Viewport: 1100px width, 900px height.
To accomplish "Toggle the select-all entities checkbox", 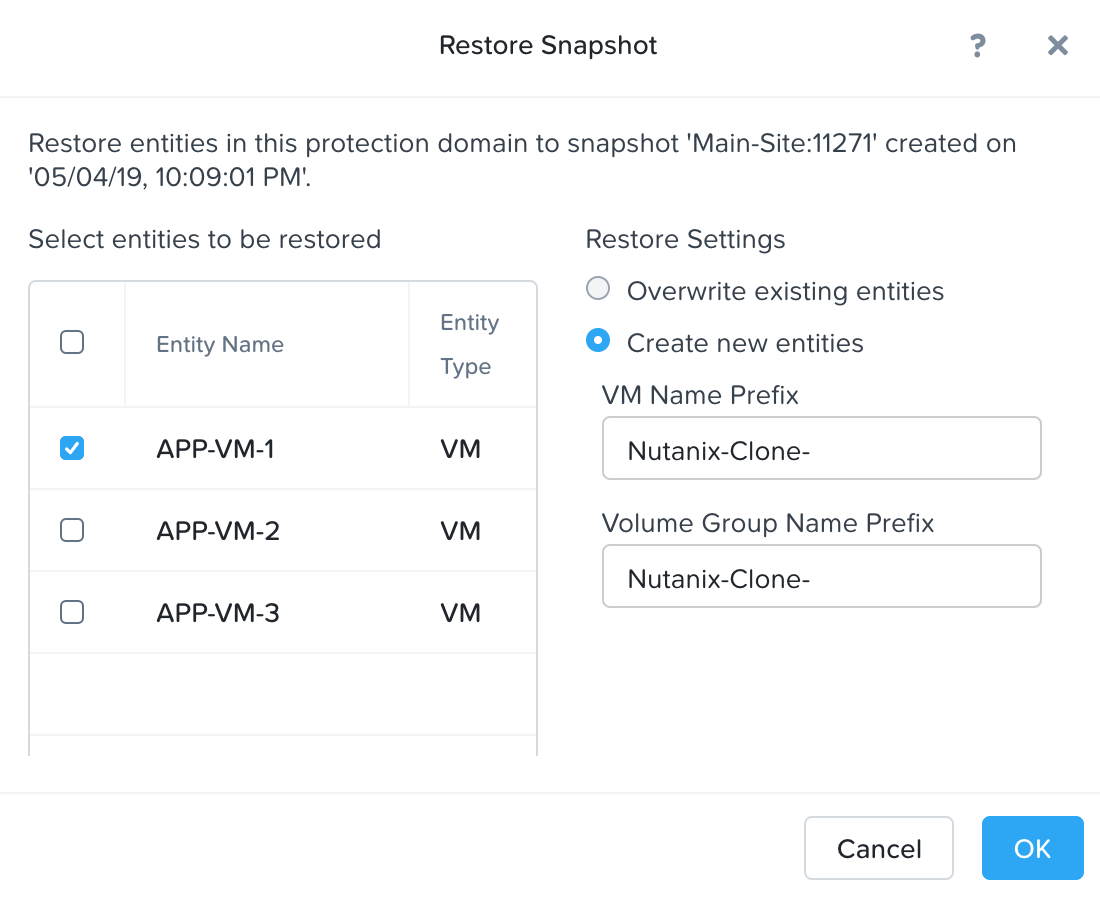I will point(72,343).
